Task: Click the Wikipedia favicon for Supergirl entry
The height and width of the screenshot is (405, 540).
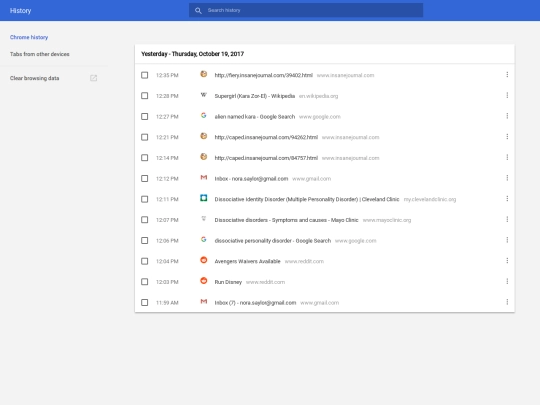Action: point(204,95)
